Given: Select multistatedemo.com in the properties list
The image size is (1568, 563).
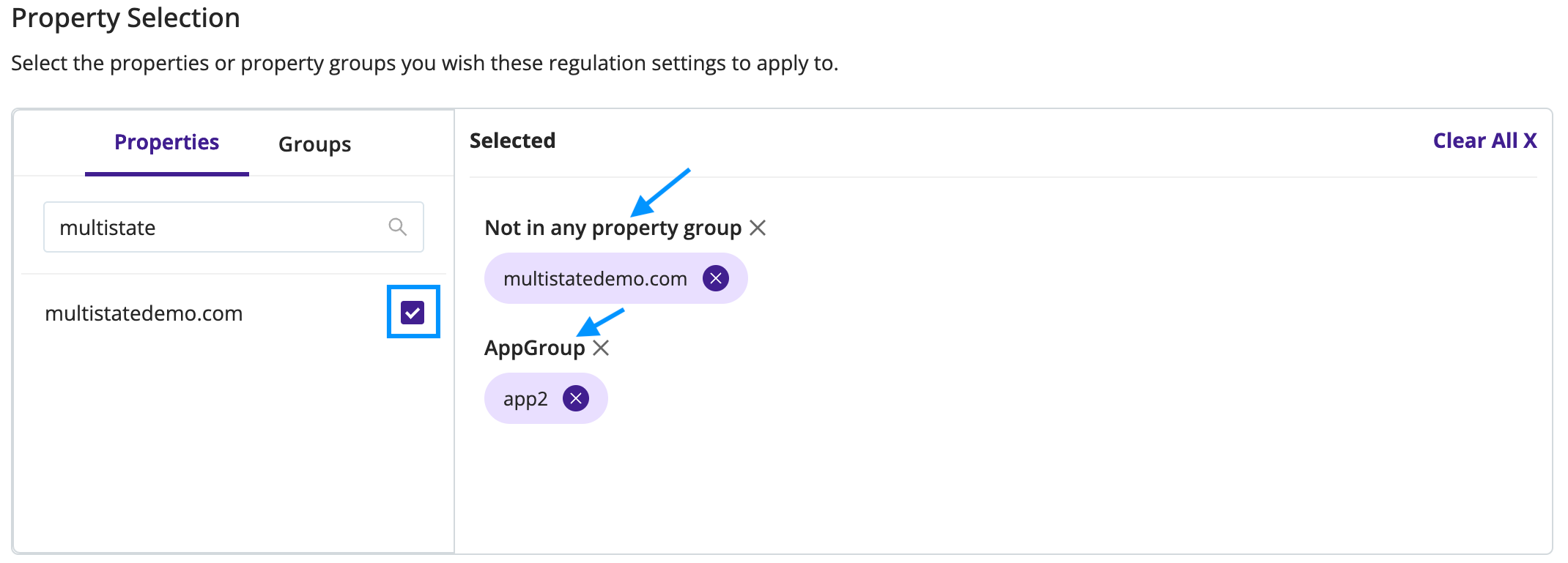Looking at the screenshot, I should point(144,313).
